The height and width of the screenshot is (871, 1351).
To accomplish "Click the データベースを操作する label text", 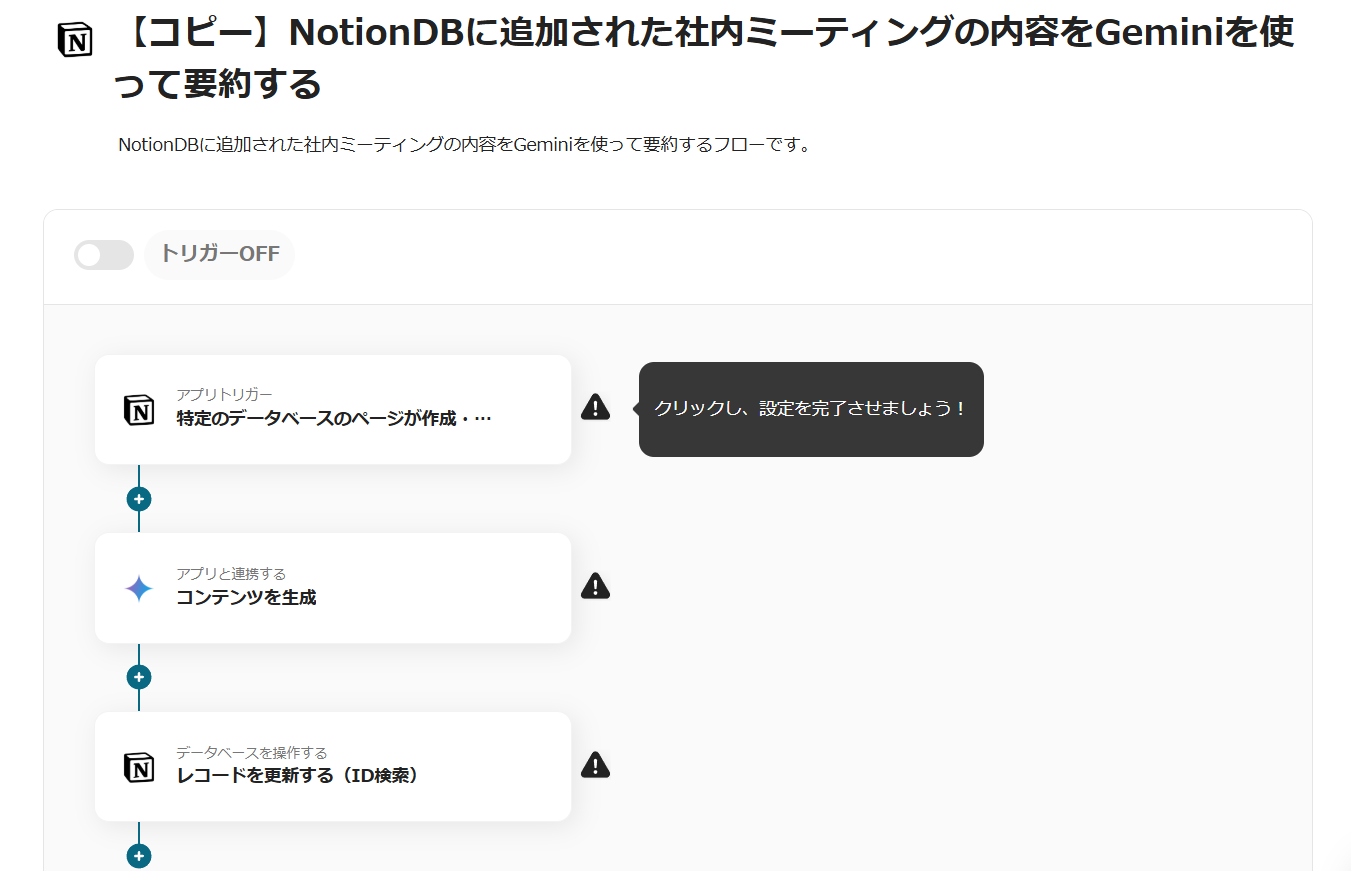I will coord(252,753).
